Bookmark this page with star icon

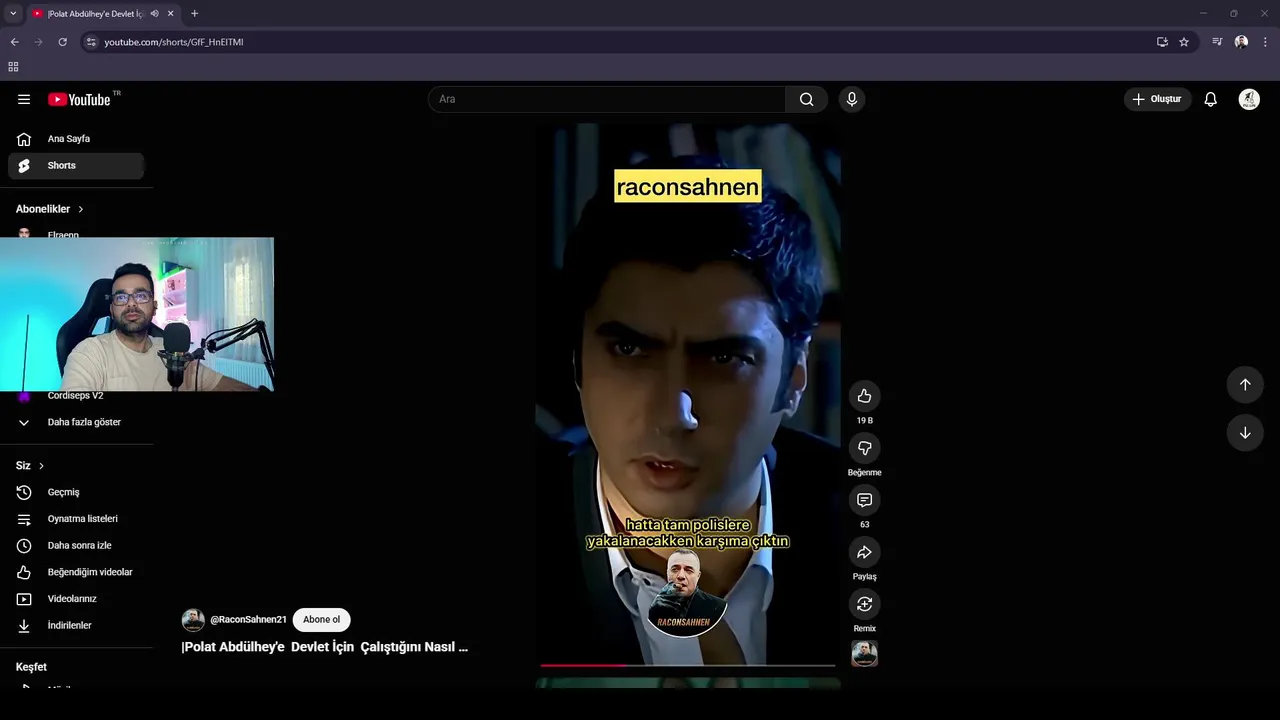[x=1184, y=42]
